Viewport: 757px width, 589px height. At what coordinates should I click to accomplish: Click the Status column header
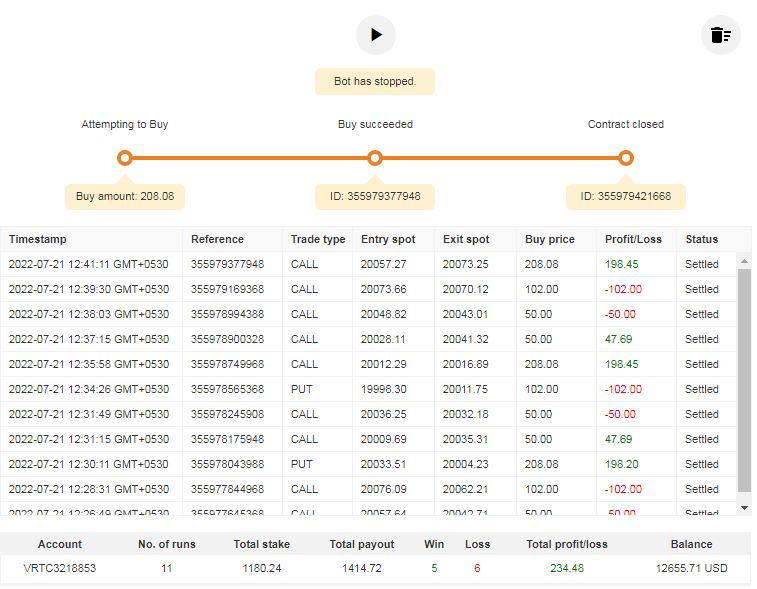pos(701,239)
